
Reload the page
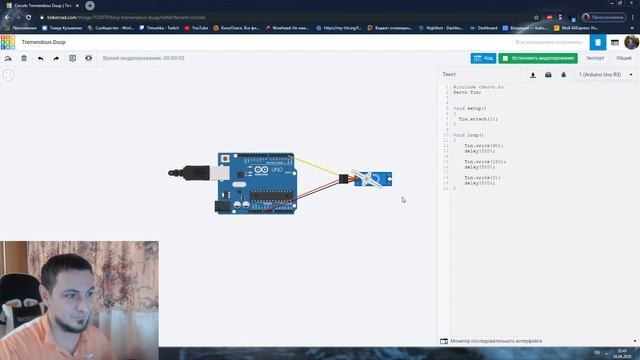(29, 17)
